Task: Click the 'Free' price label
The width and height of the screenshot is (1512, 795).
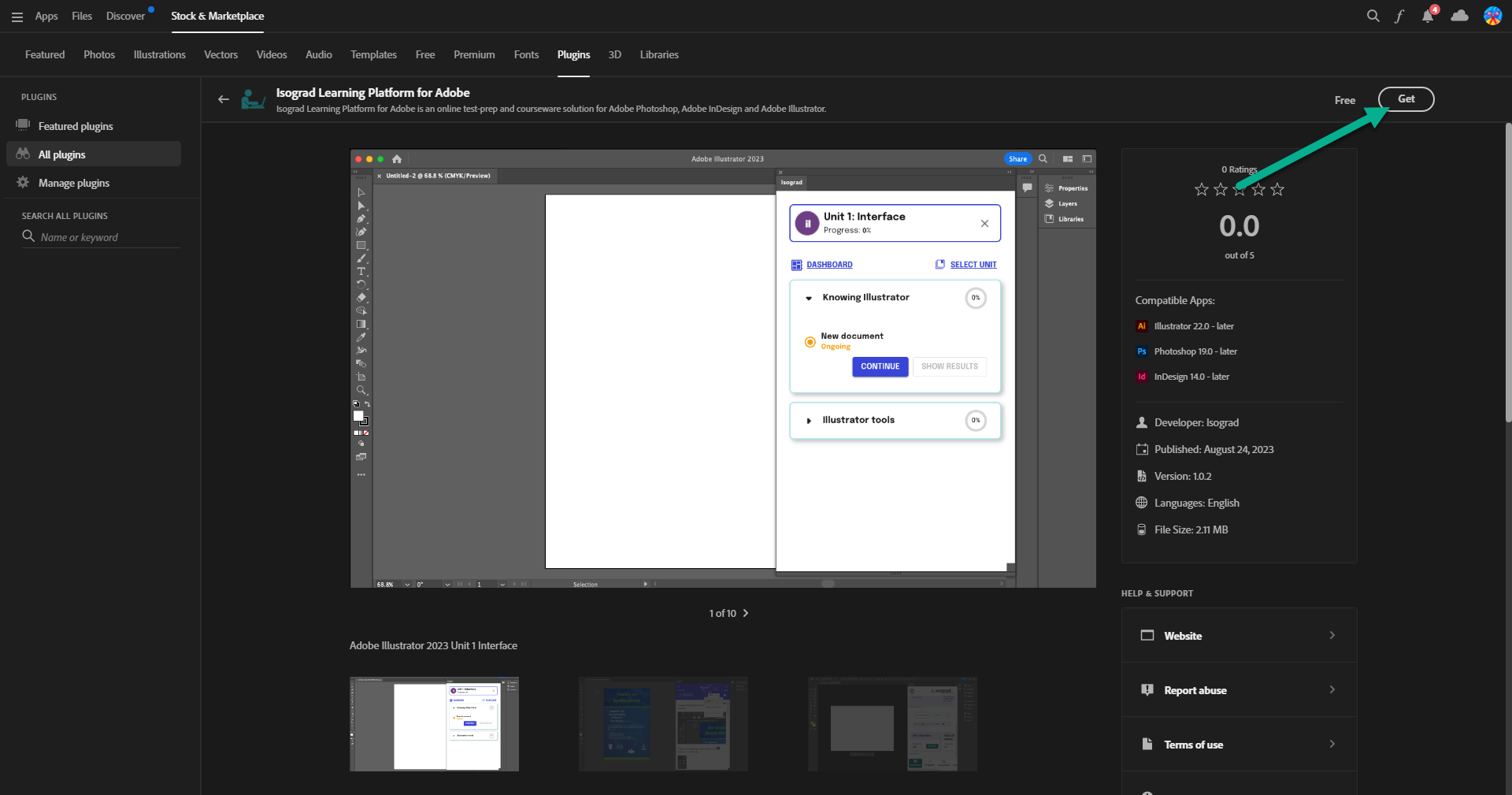Action: pyautogui.click(x=1345, y=100)
